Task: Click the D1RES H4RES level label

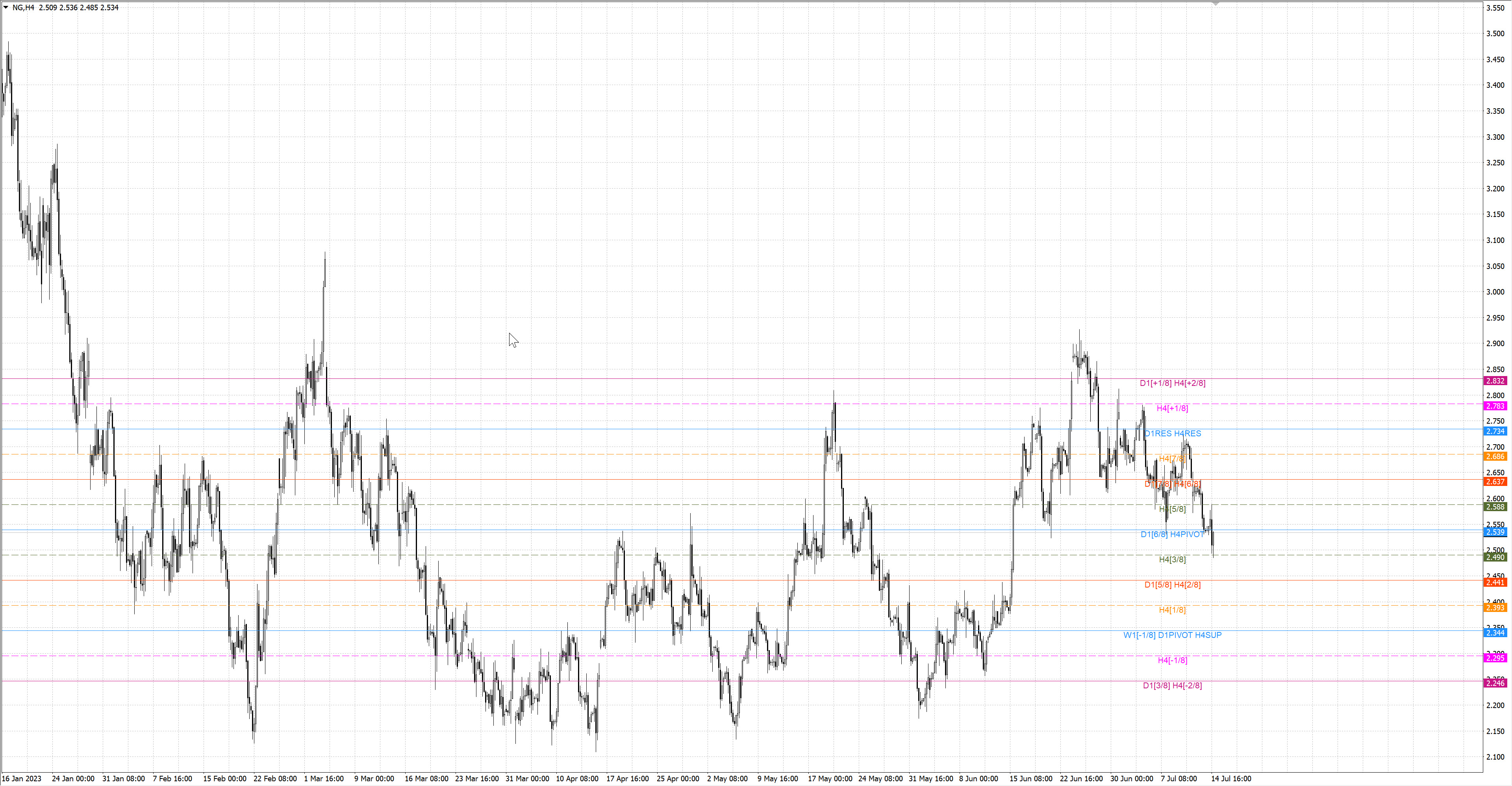Action: tap(1173, 434)
